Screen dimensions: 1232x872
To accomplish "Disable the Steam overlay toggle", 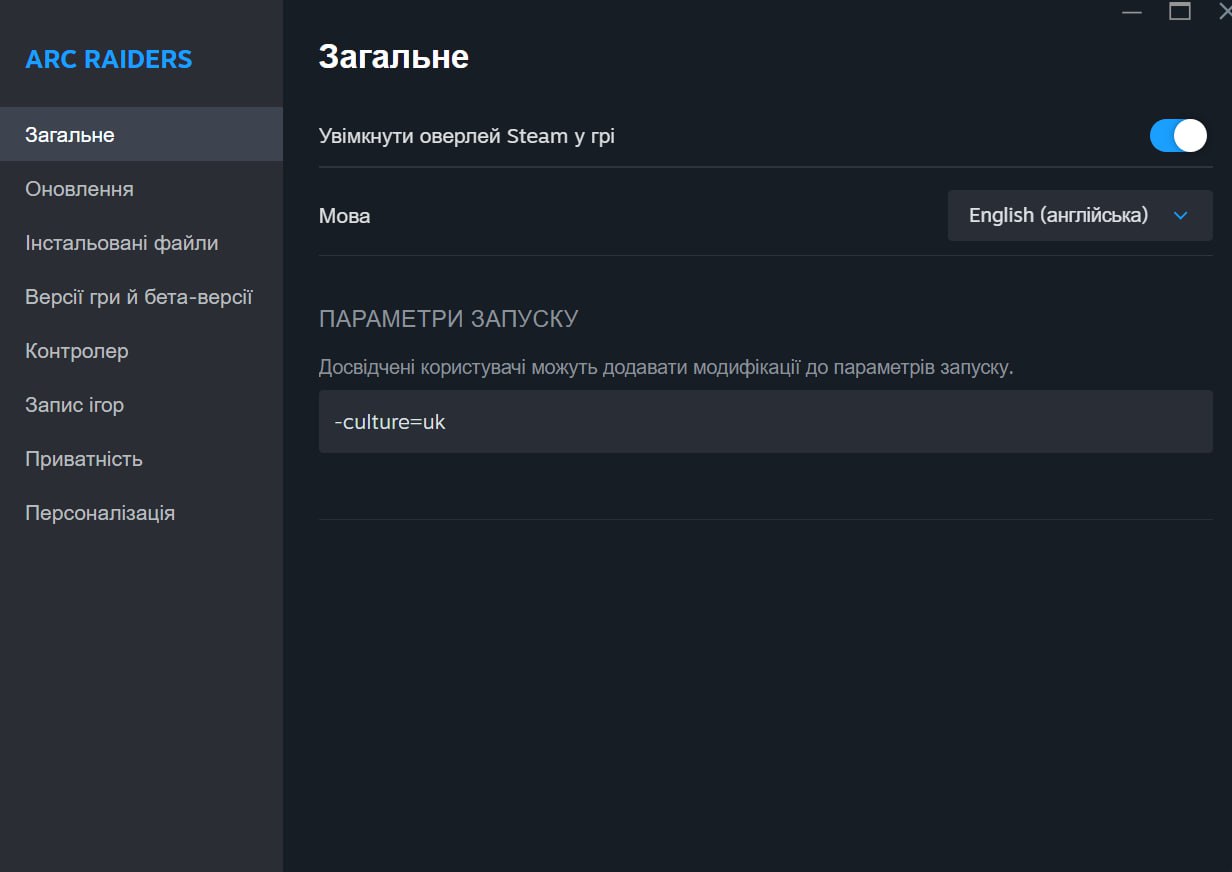I will (x=1178, y=135).
